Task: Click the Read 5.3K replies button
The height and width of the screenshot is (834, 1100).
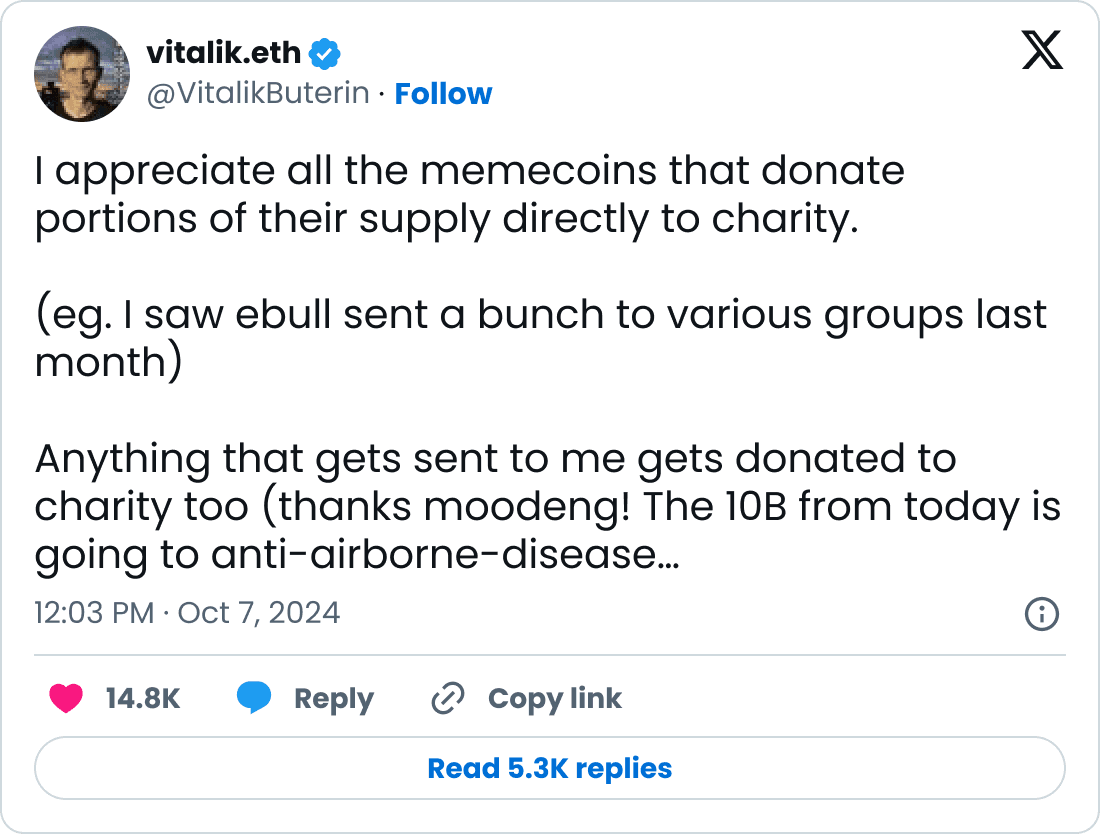Action: [550, 768]
